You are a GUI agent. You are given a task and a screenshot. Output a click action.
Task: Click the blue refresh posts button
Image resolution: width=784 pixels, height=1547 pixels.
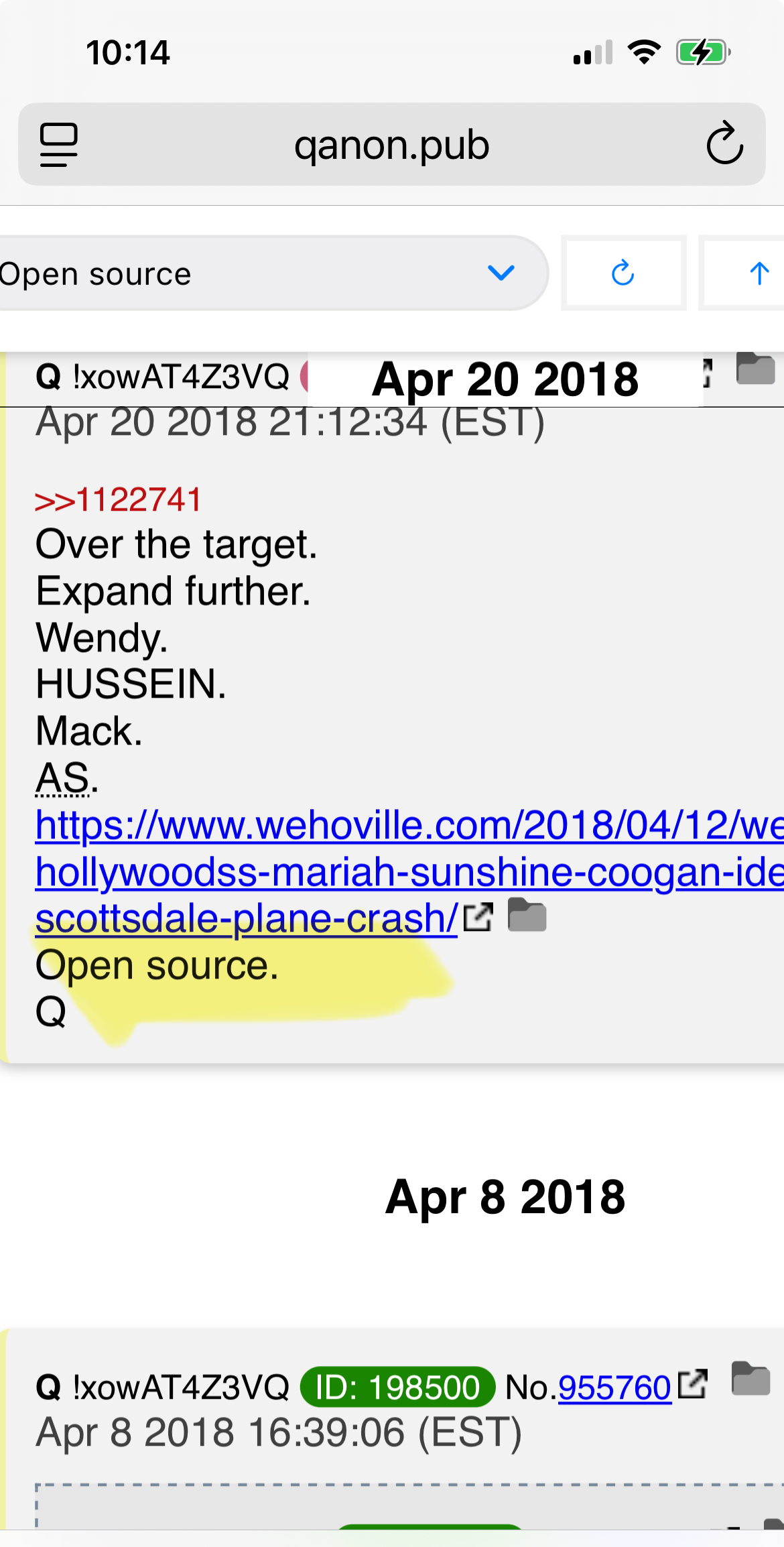click(x=624, y=273)
